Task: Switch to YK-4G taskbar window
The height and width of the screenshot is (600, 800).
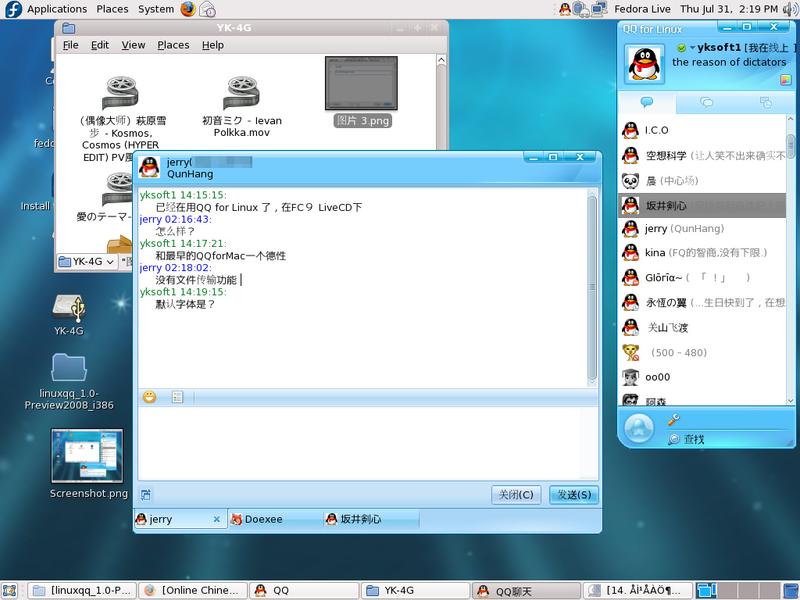Action: tap(415, 590)
